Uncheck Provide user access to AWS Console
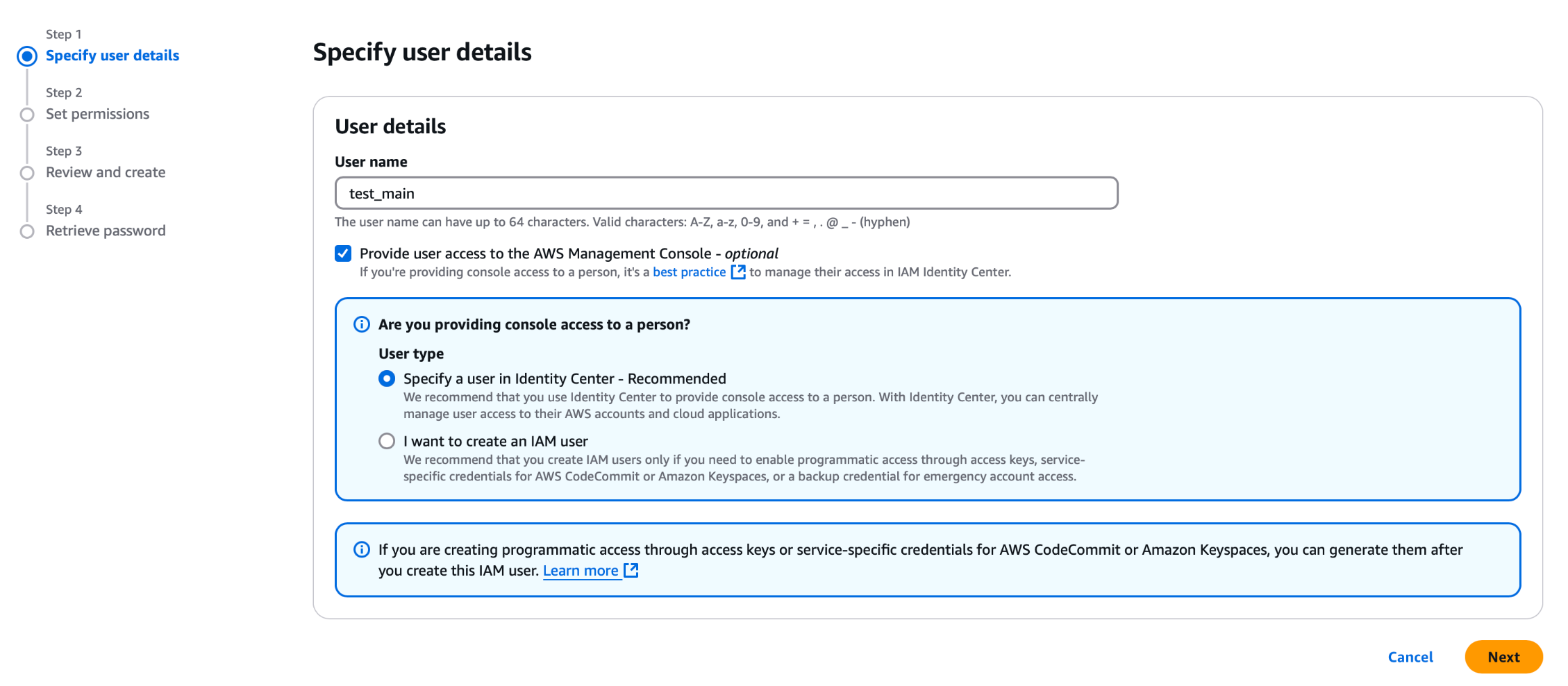The width and height of the screenshot is (1568, 686). [x=343, y=253]
